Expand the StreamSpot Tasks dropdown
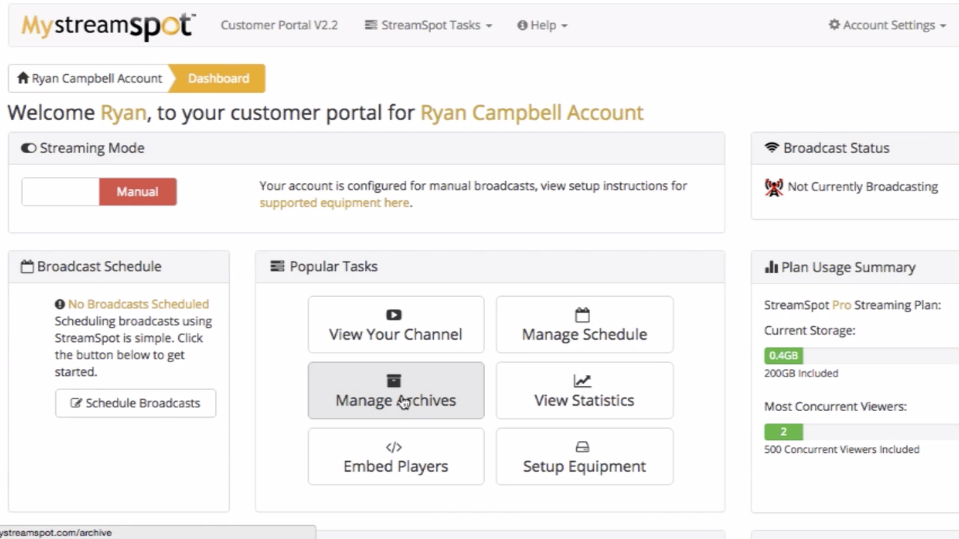 428,25
